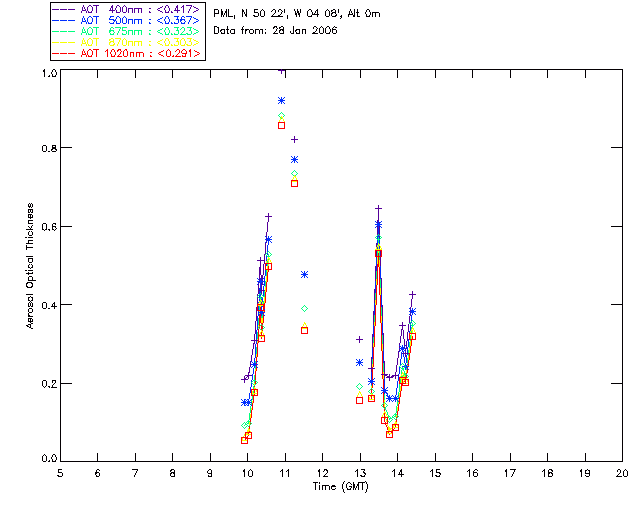Click the 10 x-axis tick label

click(247, 473)
